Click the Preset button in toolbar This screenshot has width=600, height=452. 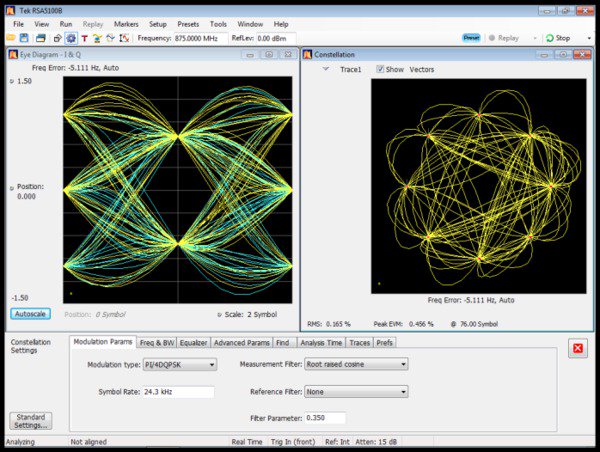471,38
